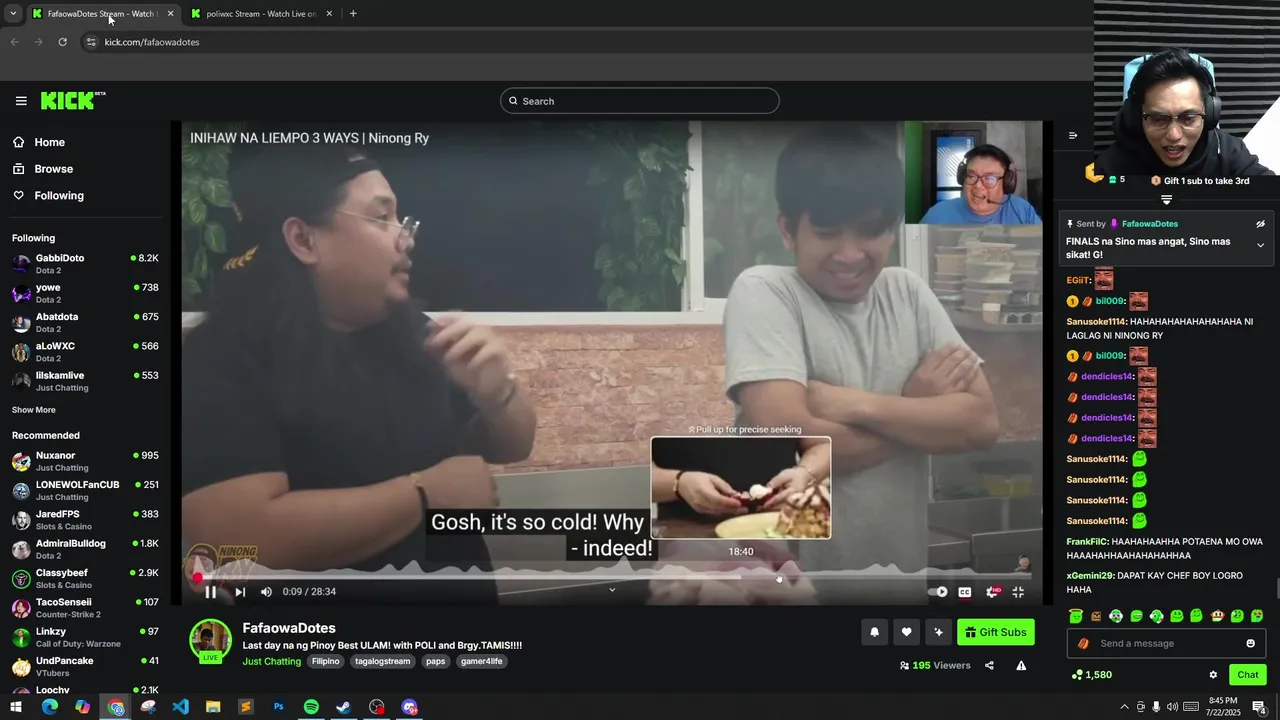Image resolution: width=1280 pixels, height=720 pixels.
Task: Open Photoshop from taskbar
Action: click(278, 707)
